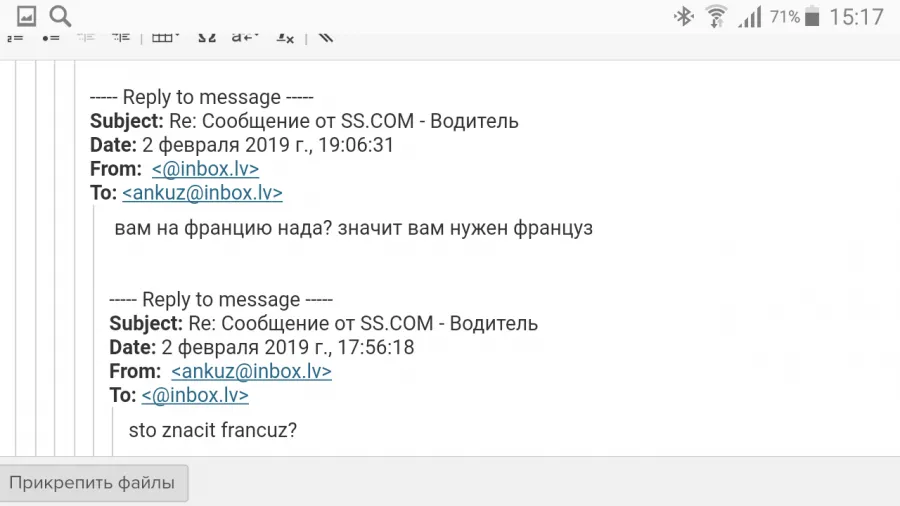
Task: Tap the battery indicator in status bar
Action: [x=812, y=17]
